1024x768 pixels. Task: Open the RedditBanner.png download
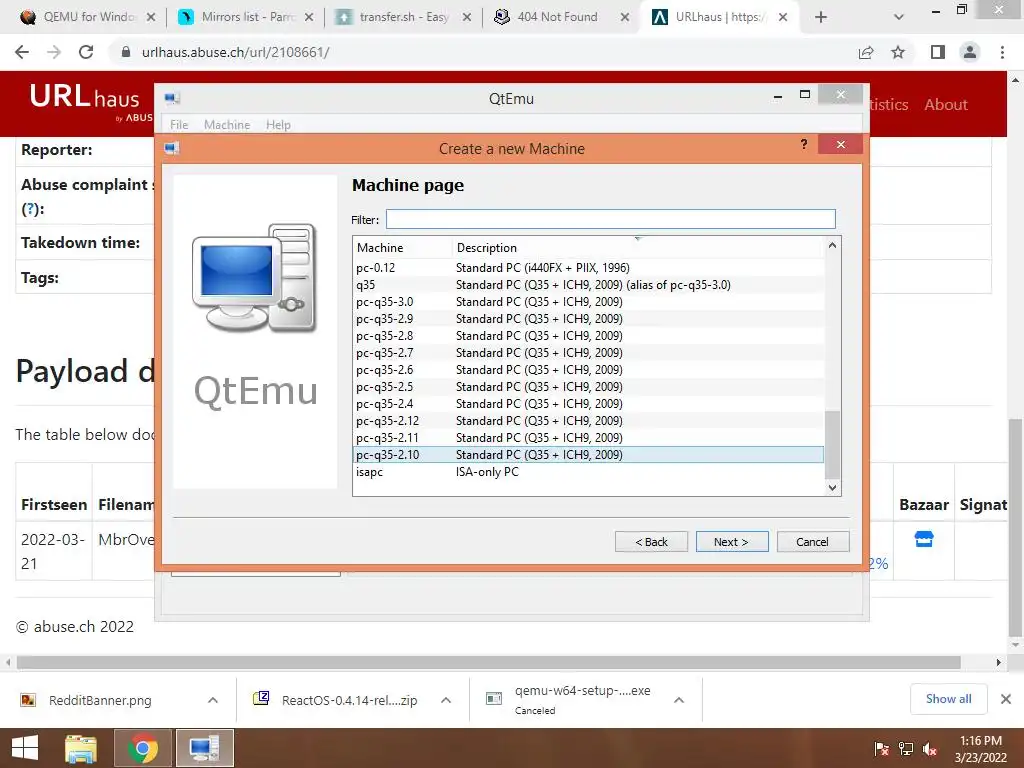tap(100, 700)
